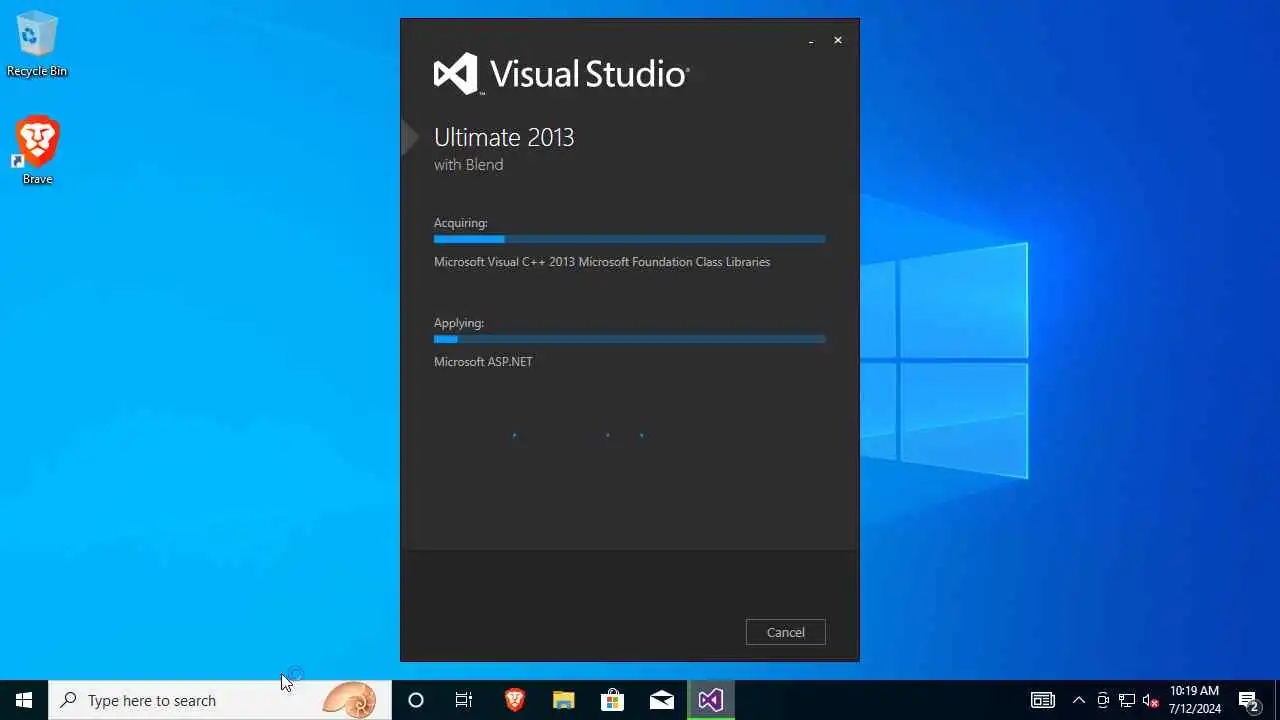Open Task View on the taskbar
This screenshot has height=720, width=1280.
point(464,700)
